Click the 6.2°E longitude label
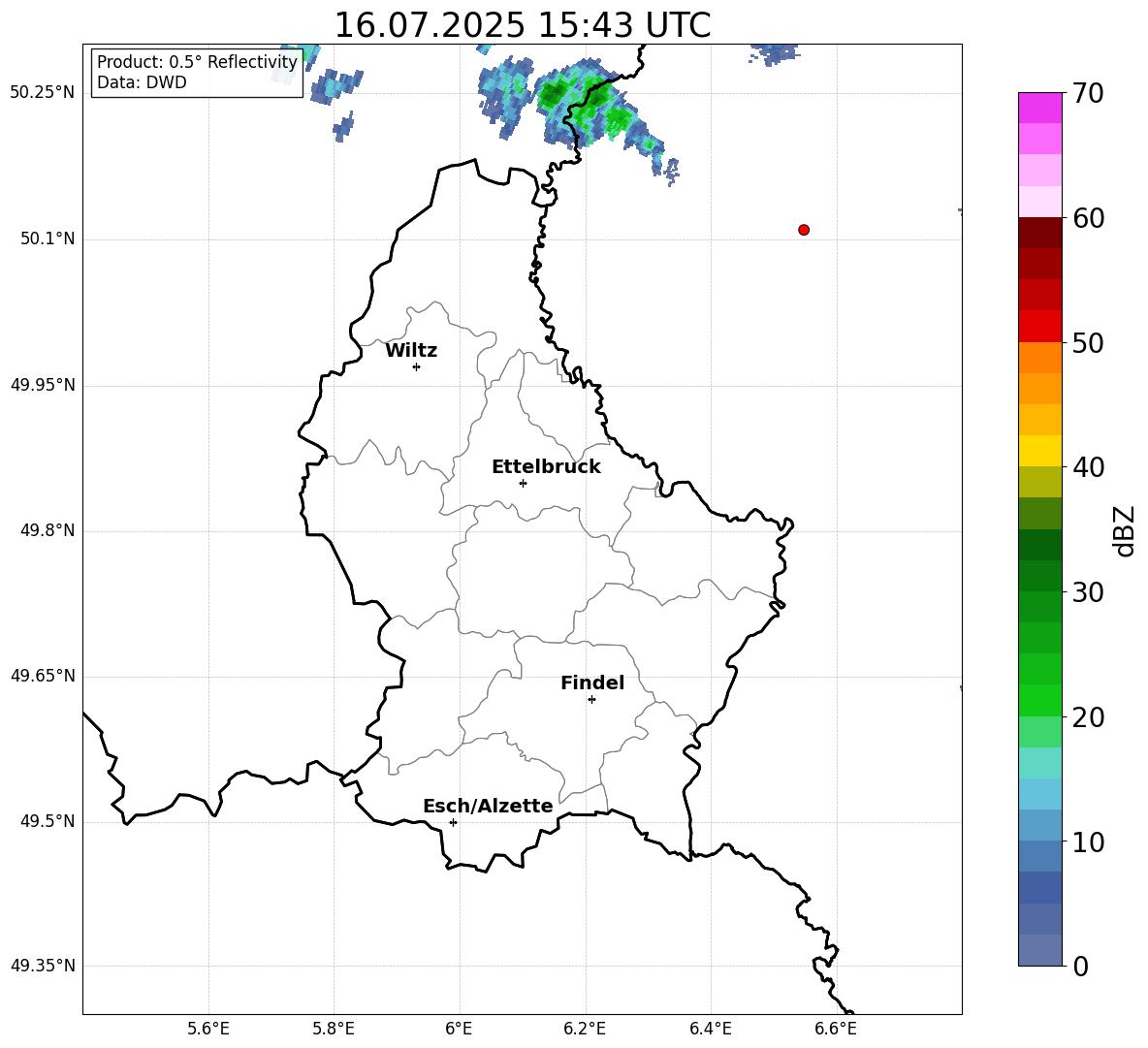1148x1048 pixels. 585,1029
